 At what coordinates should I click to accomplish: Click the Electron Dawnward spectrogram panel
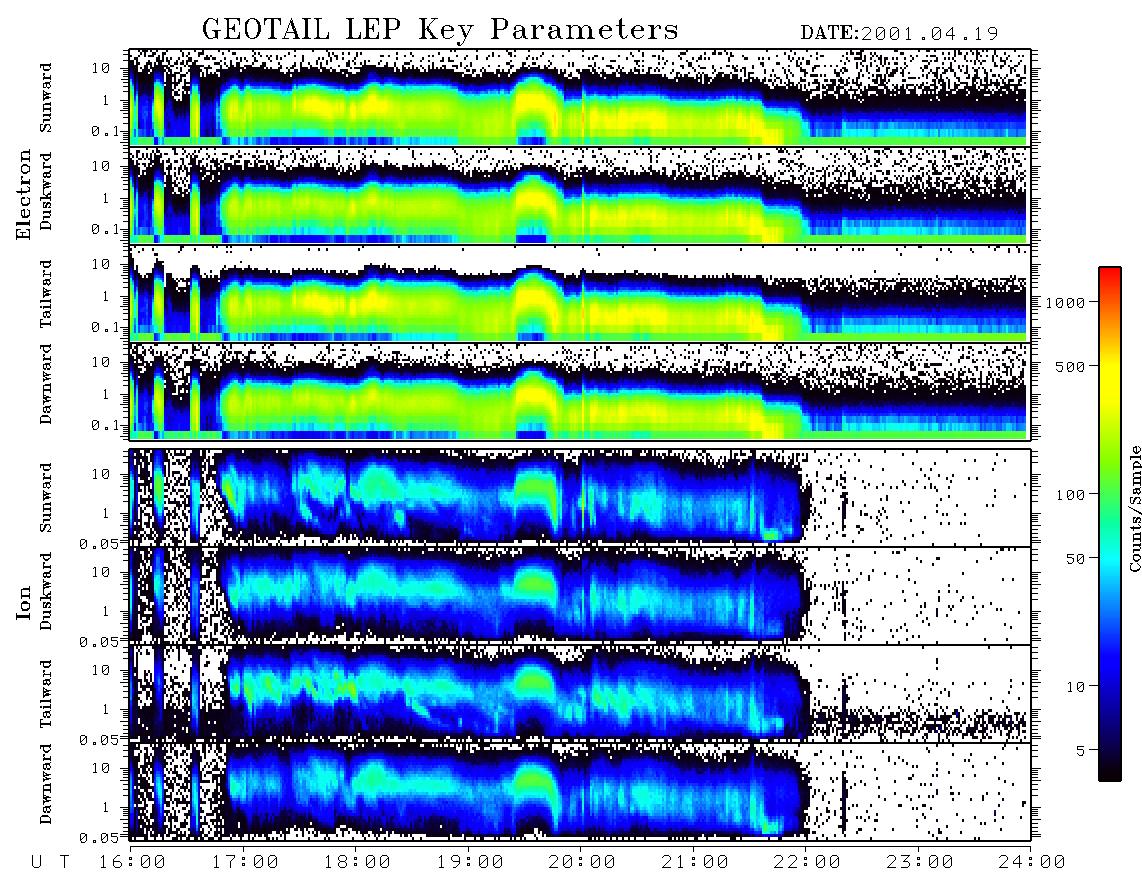pyautogui.click(x=580, y=391)
